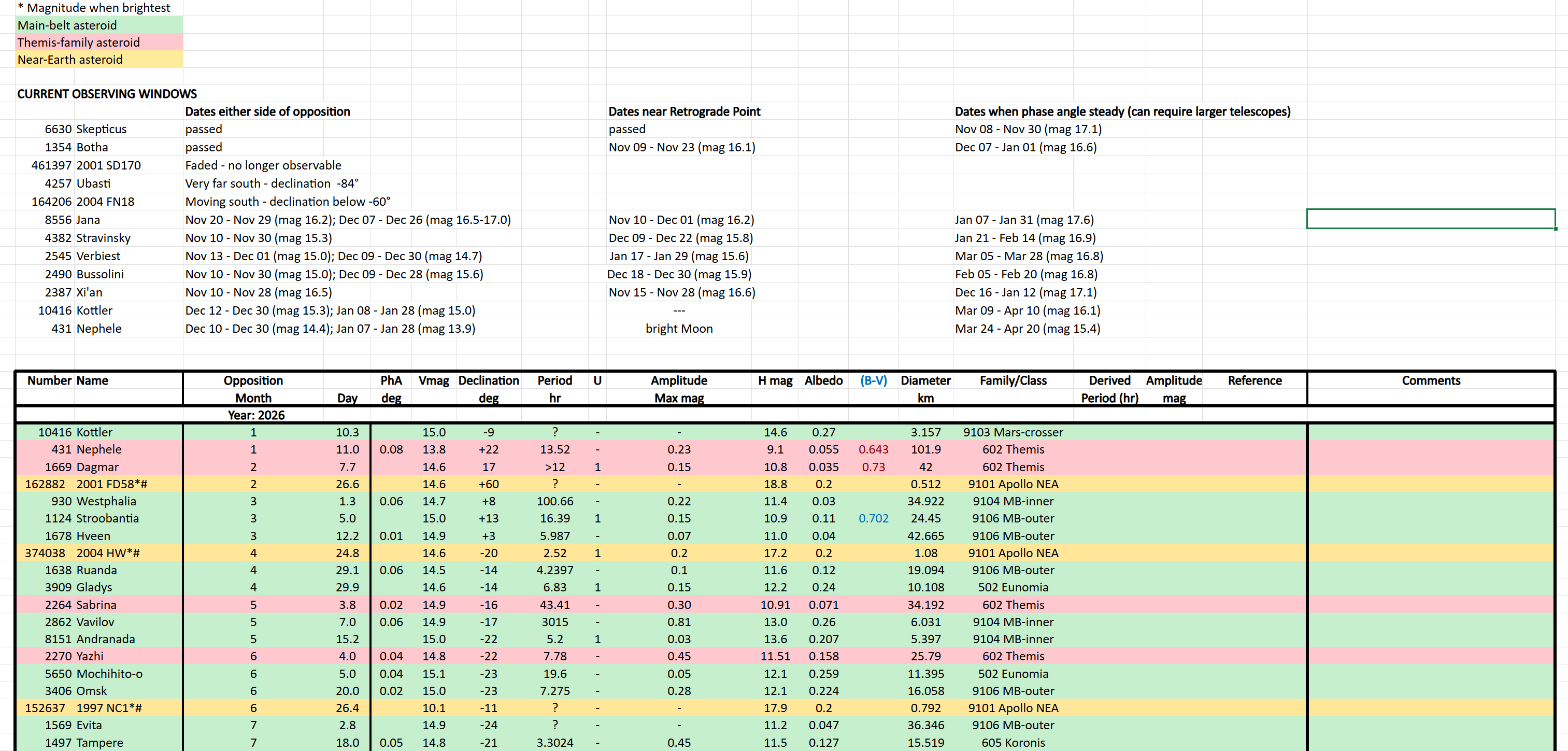The width and height of the screenshot is (1568, 751).
Task: Click the 9103 Mars-crosser family cell
Action: click(1013, 432)
